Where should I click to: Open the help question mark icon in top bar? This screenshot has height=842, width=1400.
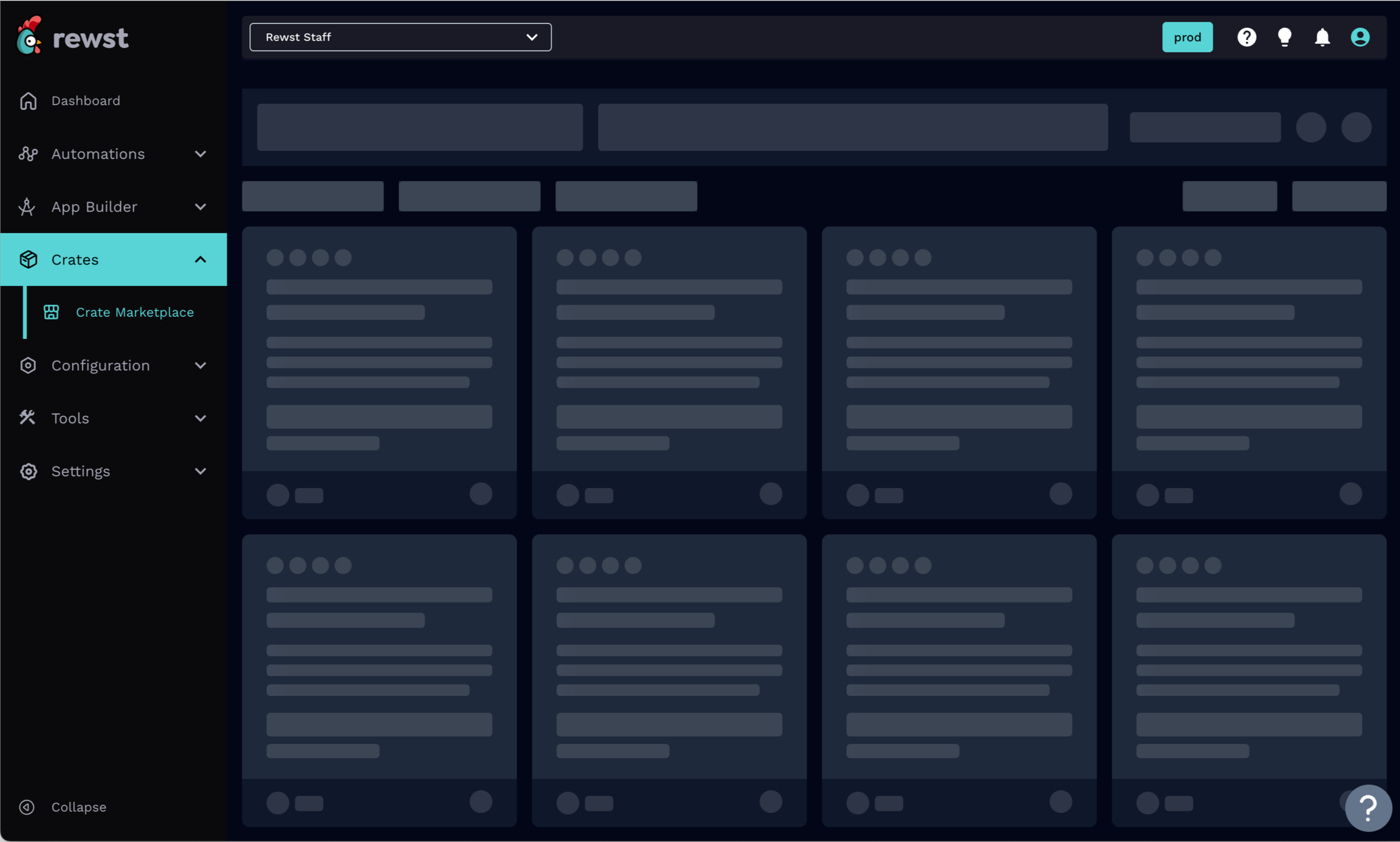click(x=1246, y=38)
